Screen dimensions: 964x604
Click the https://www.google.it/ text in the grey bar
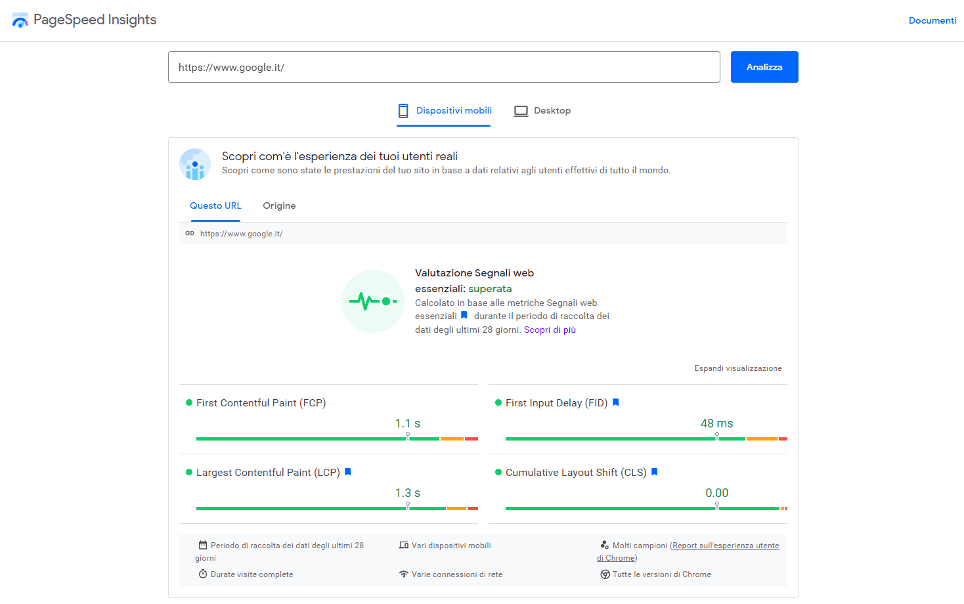pyautogui.click(x=242, y=234)
